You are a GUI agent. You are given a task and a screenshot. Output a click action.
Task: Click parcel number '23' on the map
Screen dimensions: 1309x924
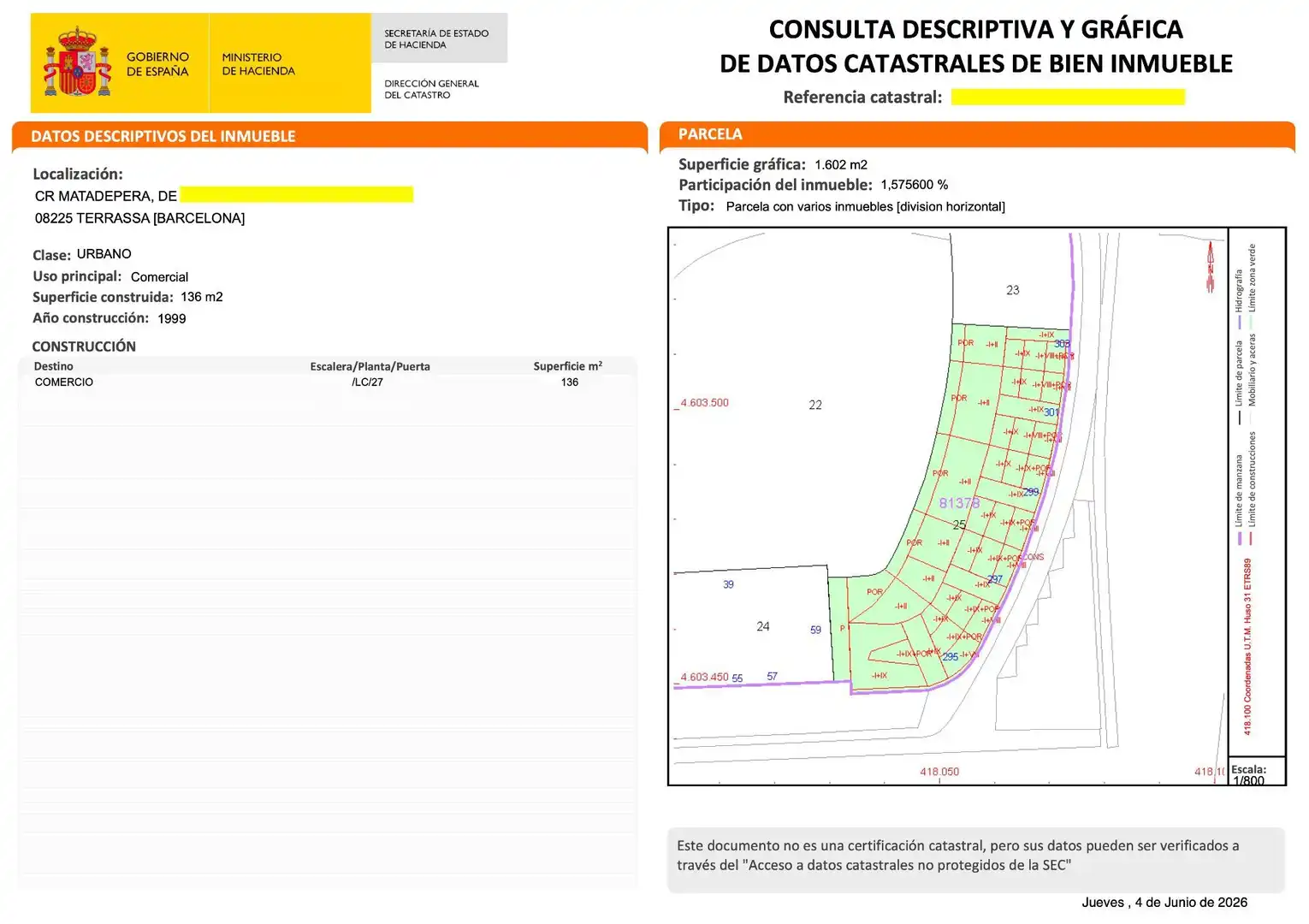pyautogui.click(x=1013, y=291)
